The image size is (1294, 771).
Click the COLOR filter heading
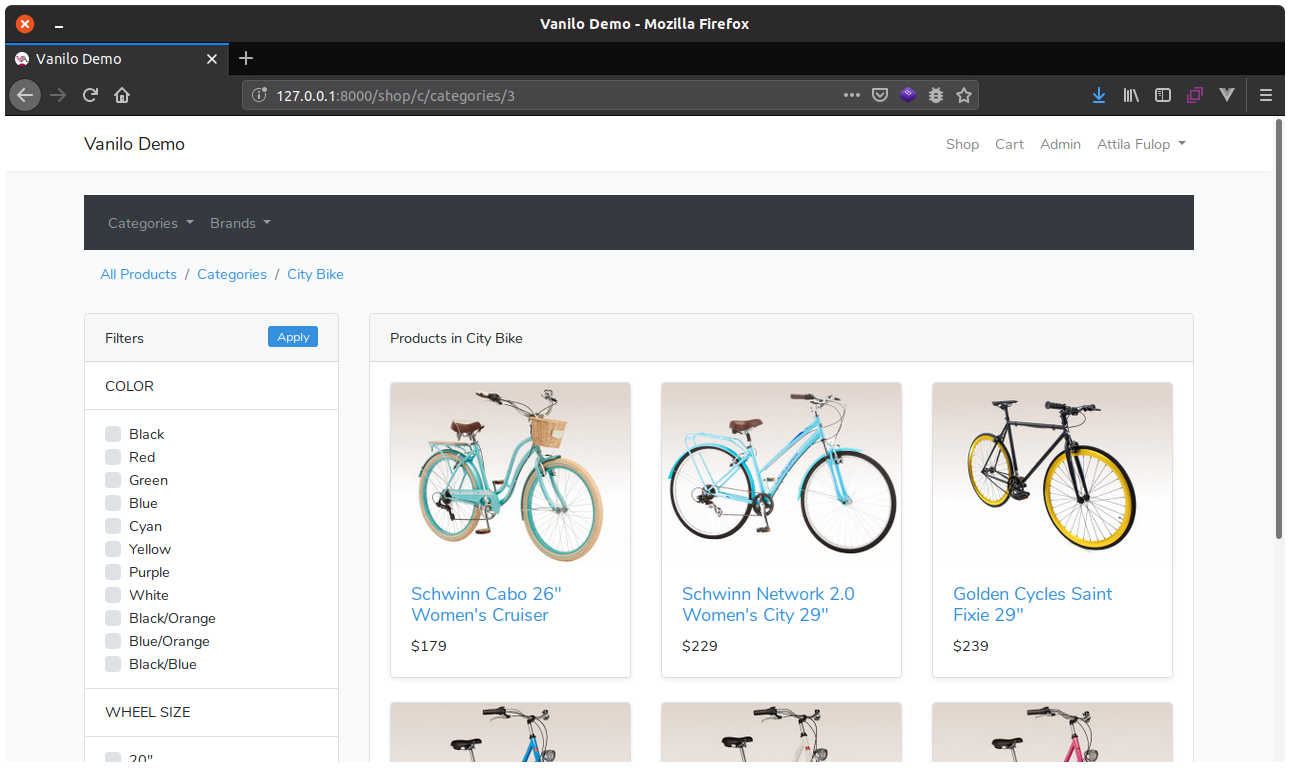click(129, 386)
